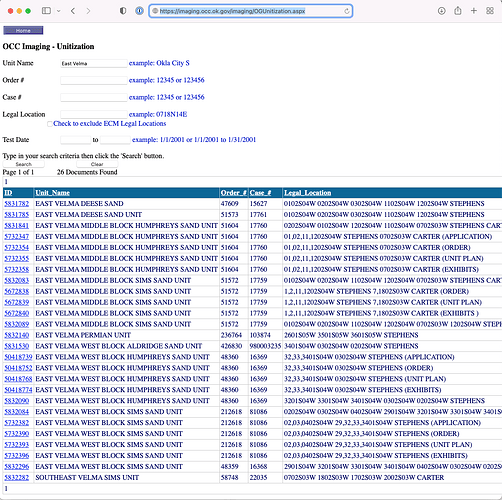Click the Test Date end field
502x500 pixels.
point(115,140)
